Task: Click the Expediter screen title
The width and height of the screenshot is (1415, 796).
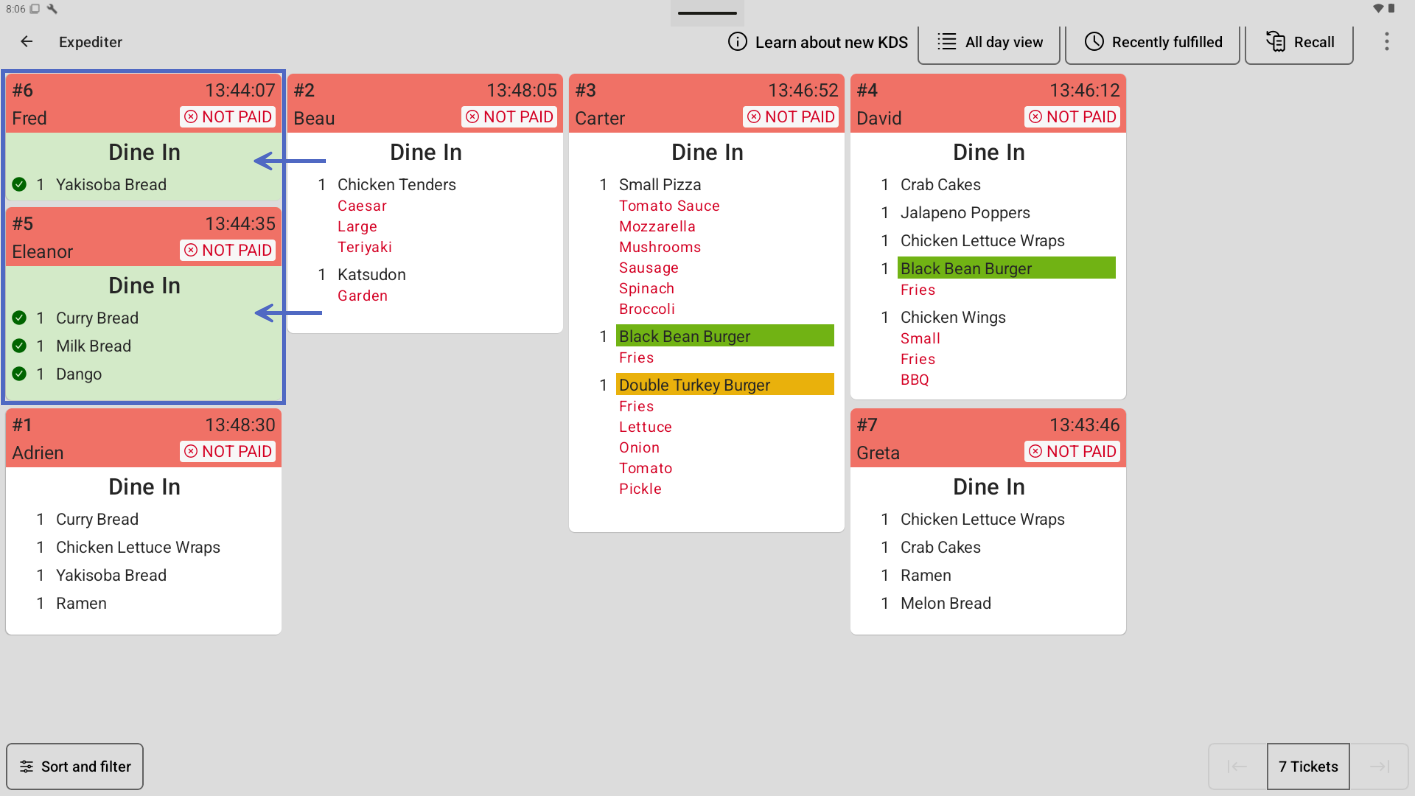Action: (x=91, y=42)
